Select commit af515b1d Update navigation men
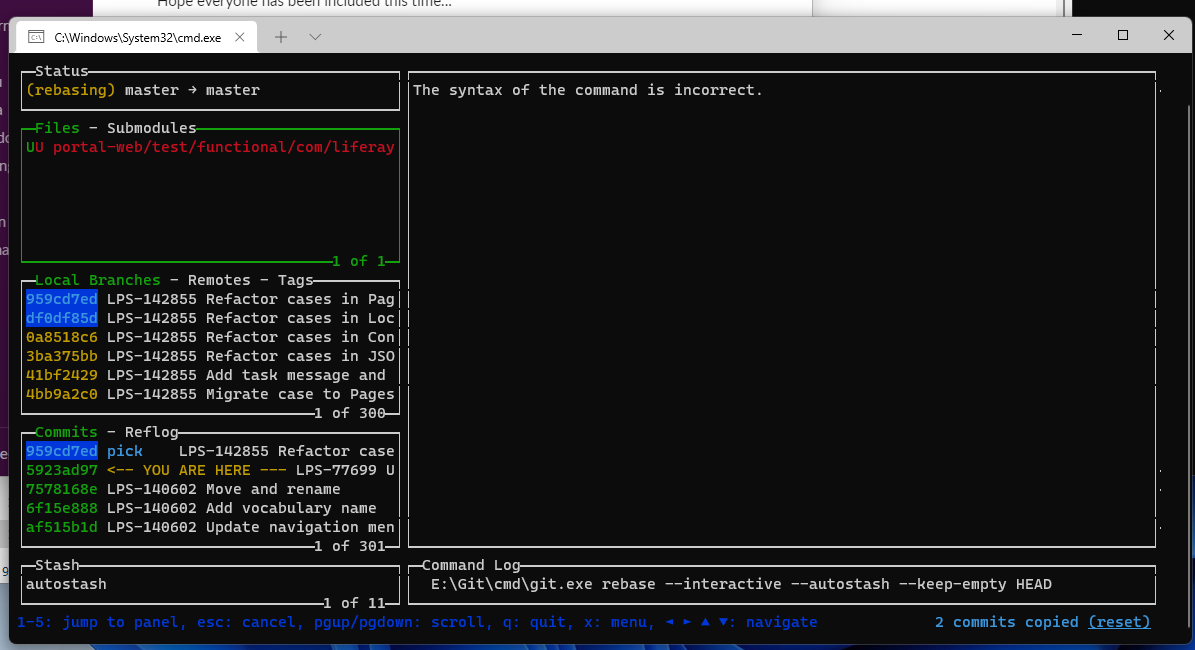 (210, 527)
